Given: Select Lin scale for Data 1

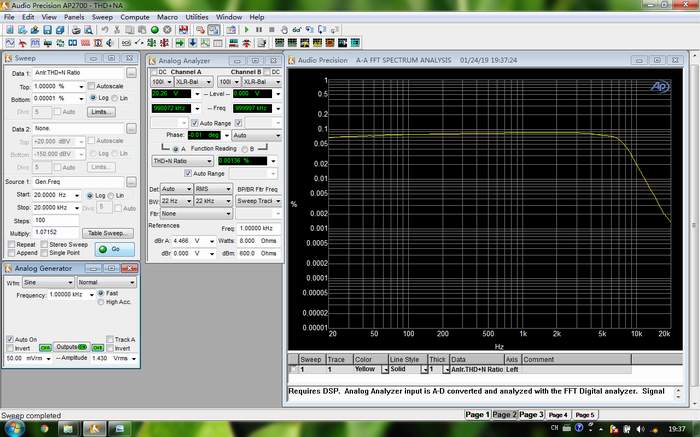Looking at the screenshot, I should pos(115,98).
